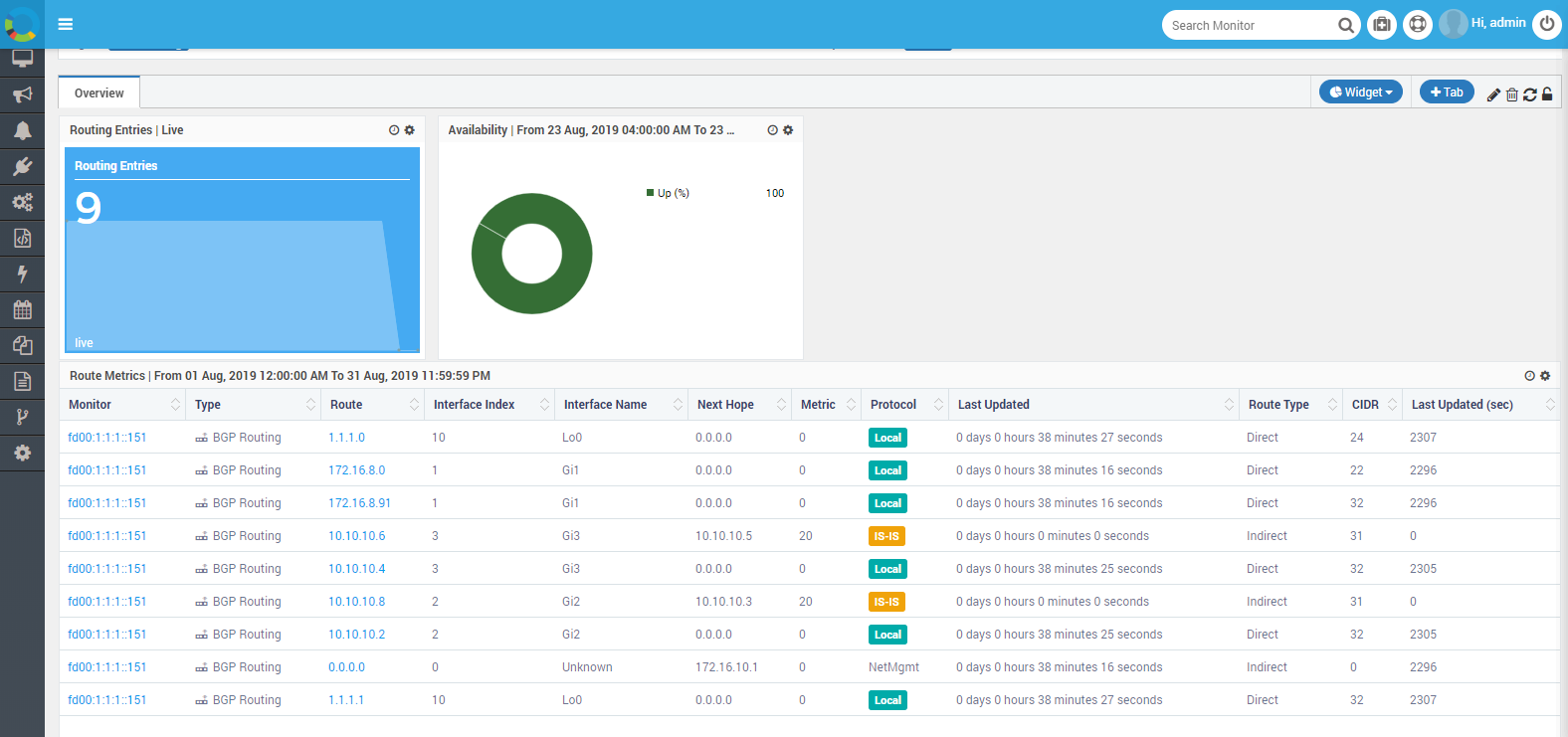This screenshot has height=737, width=1568.
Task: Open the 172.16.8.91 route link
Action: click(360, 503)
